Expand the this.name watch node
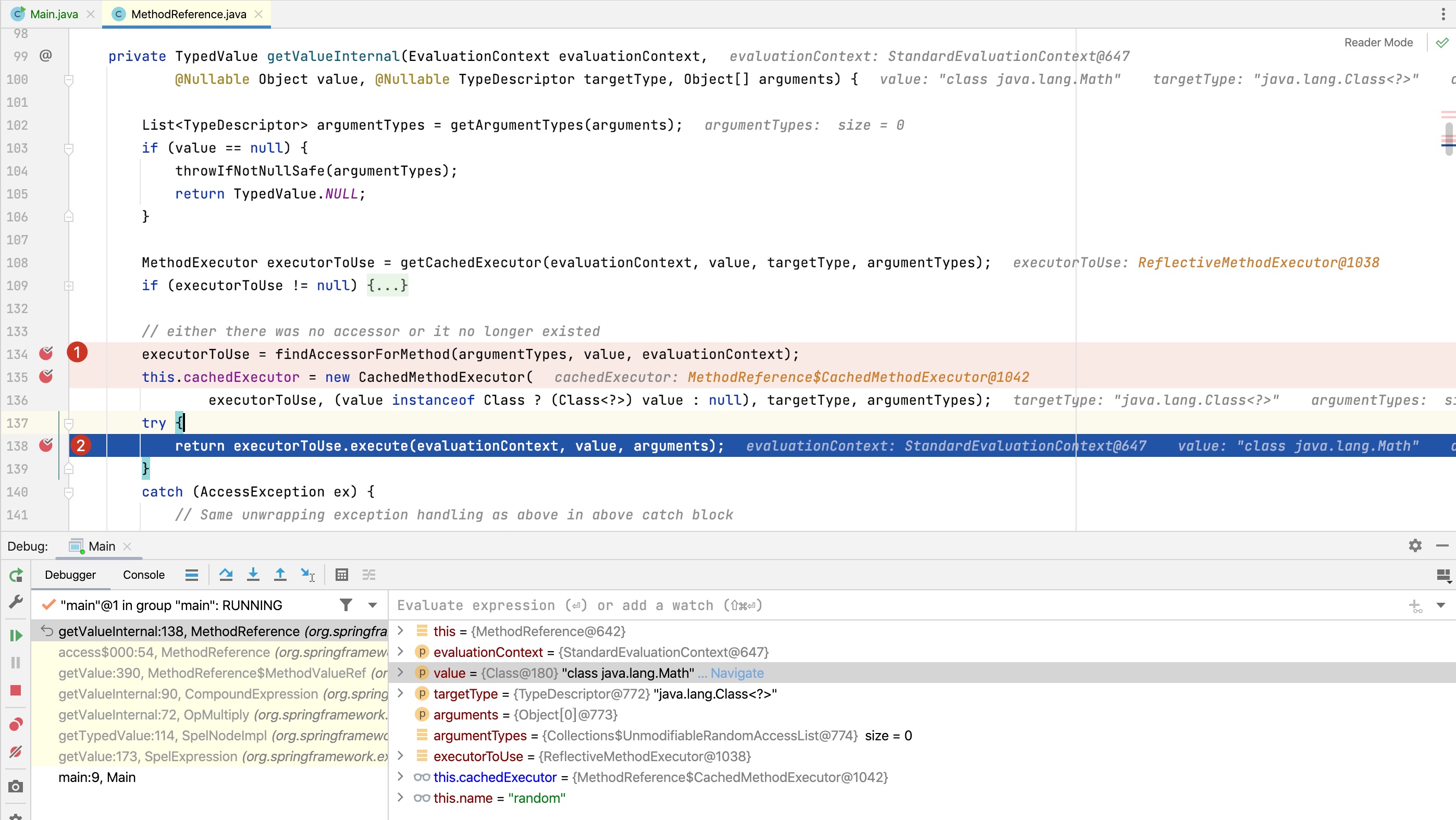1456x820 pixels. (401, 798)
